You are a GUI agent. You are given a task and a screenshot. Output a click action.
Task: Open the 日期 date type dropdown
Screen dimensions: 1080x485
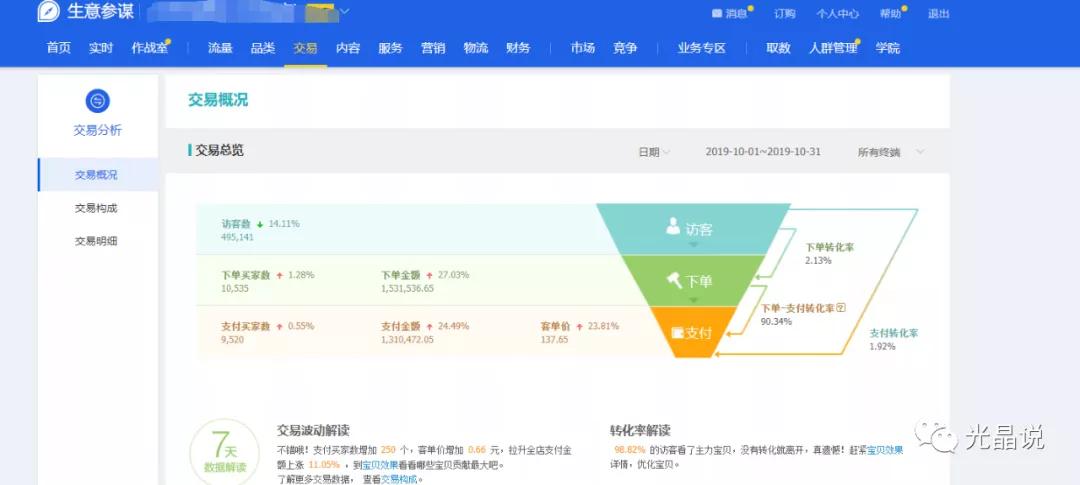point(654,152)
